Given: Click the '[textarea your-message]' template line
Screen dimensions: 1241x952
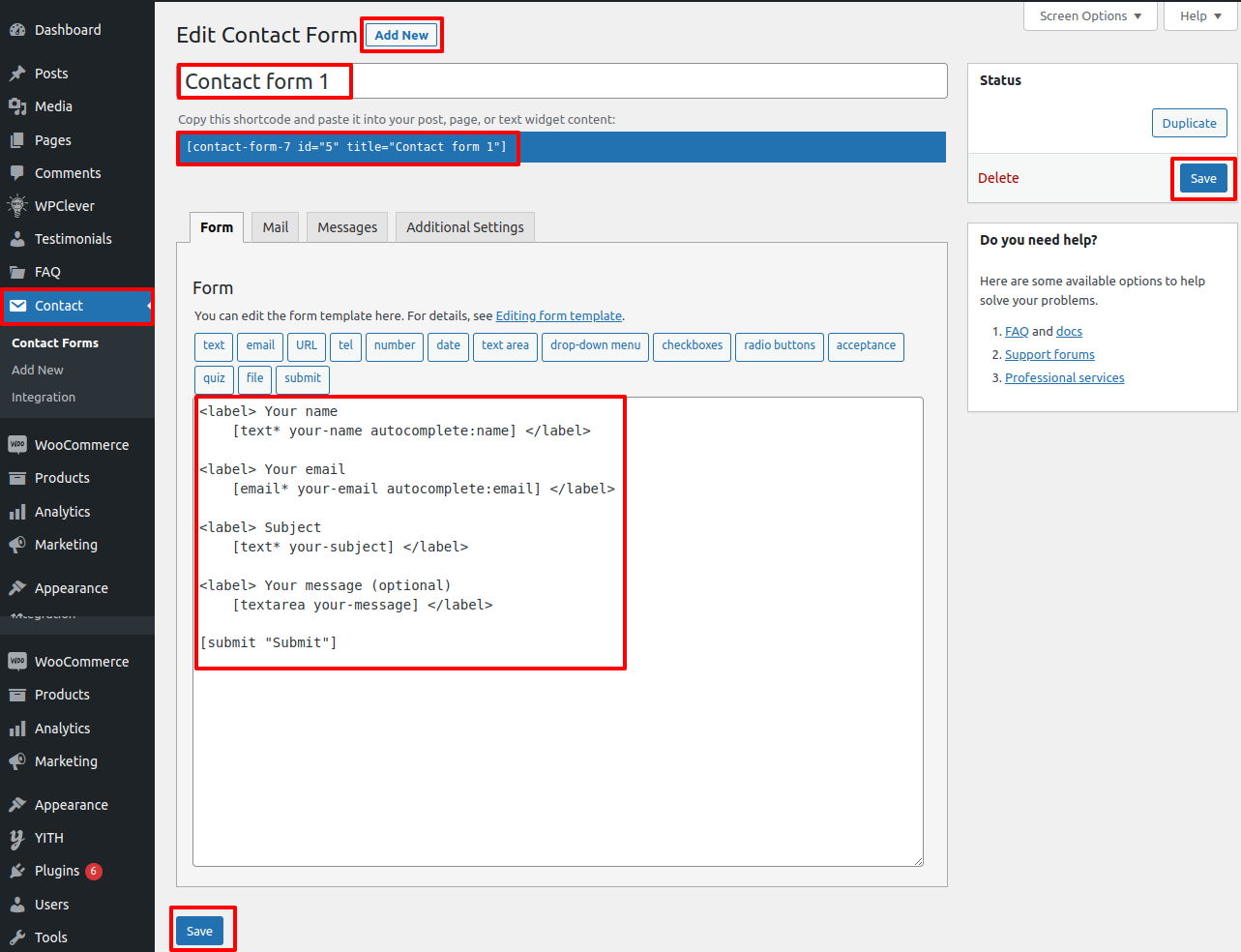Looking at the screenshot, I should click(x=326, y=605).
